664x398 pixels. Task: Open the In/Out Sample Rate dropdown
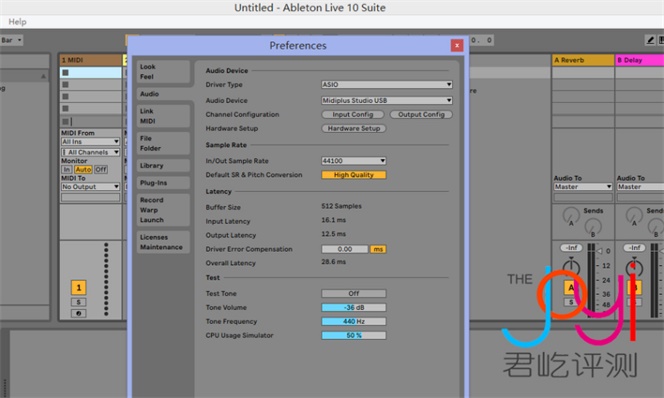tap(354, 161)
